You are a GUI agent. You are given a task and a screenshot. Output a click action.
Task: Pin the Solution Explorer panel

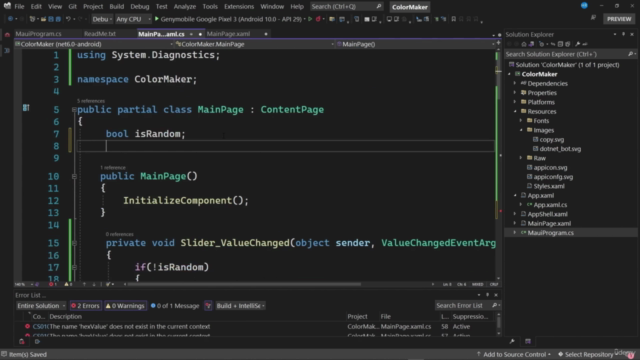(623, 34)
